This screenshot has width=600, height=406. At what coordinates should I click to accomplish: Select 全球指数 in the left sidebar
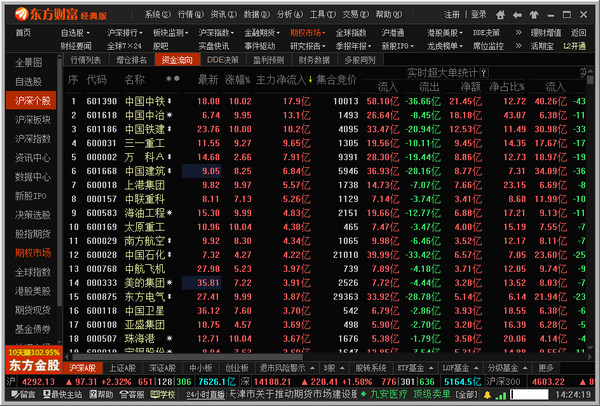(x=32, y=272)
